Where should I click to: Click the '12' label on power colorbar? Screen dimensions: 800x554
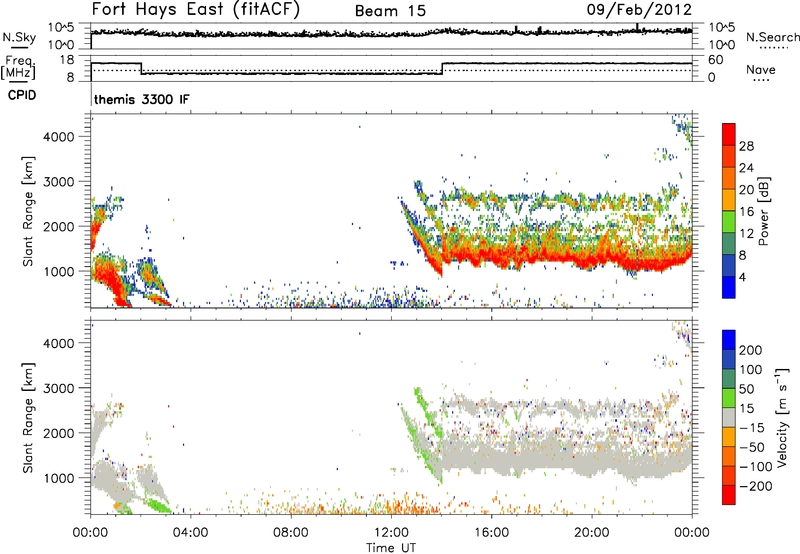tap(746, 233)
